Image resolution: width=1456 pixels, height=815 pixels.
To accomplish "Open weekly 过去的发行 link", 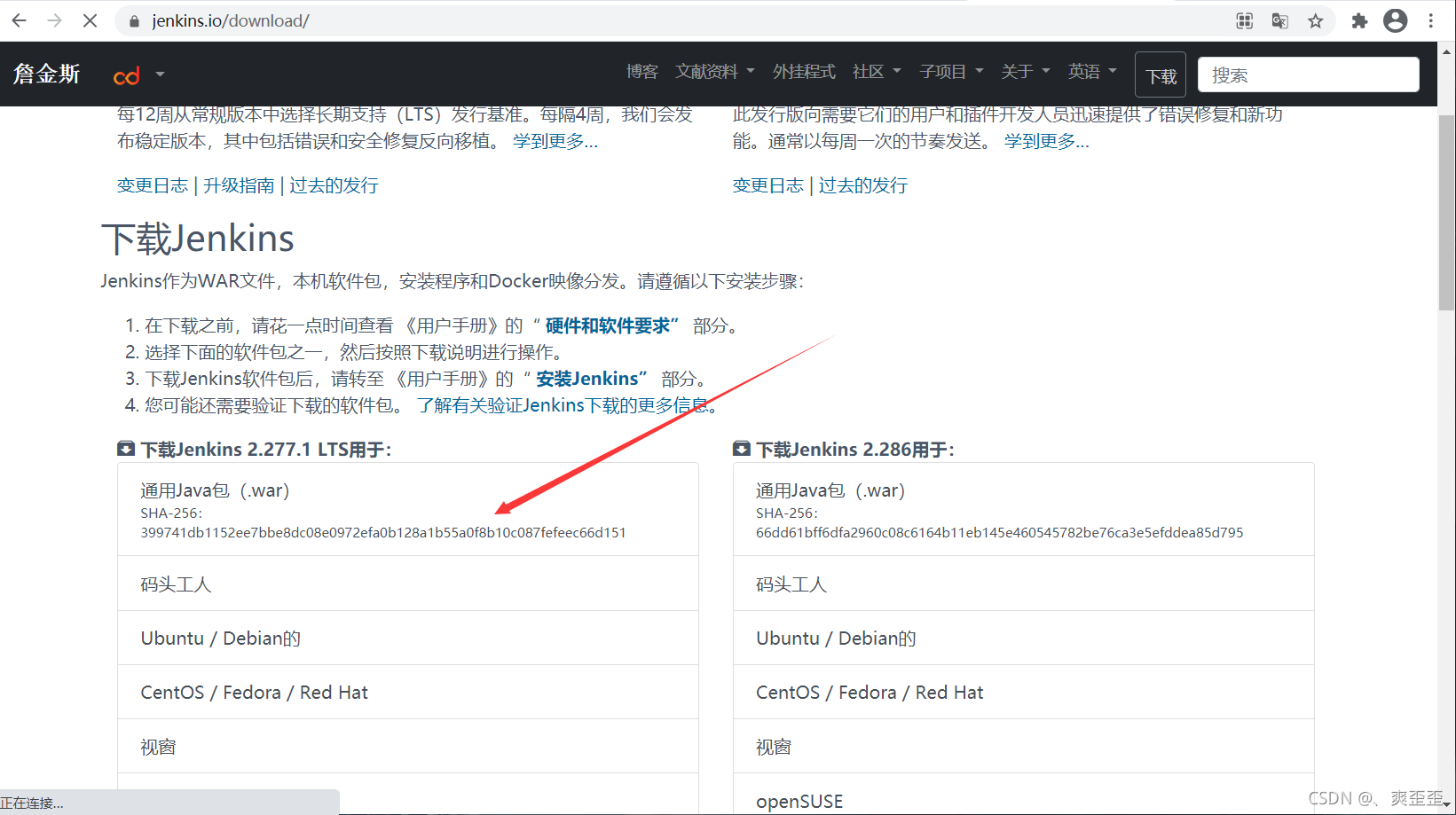I will coord(863,185).
